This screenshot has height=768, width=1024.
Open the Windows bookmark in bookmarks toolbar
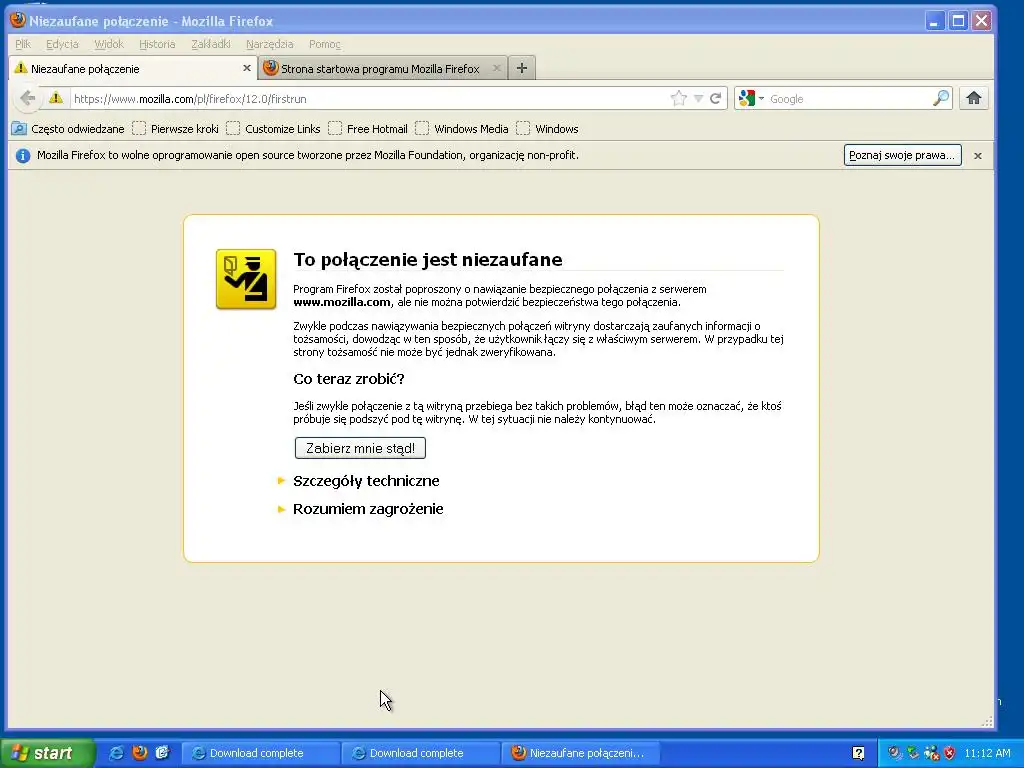(x=548, y=129)
